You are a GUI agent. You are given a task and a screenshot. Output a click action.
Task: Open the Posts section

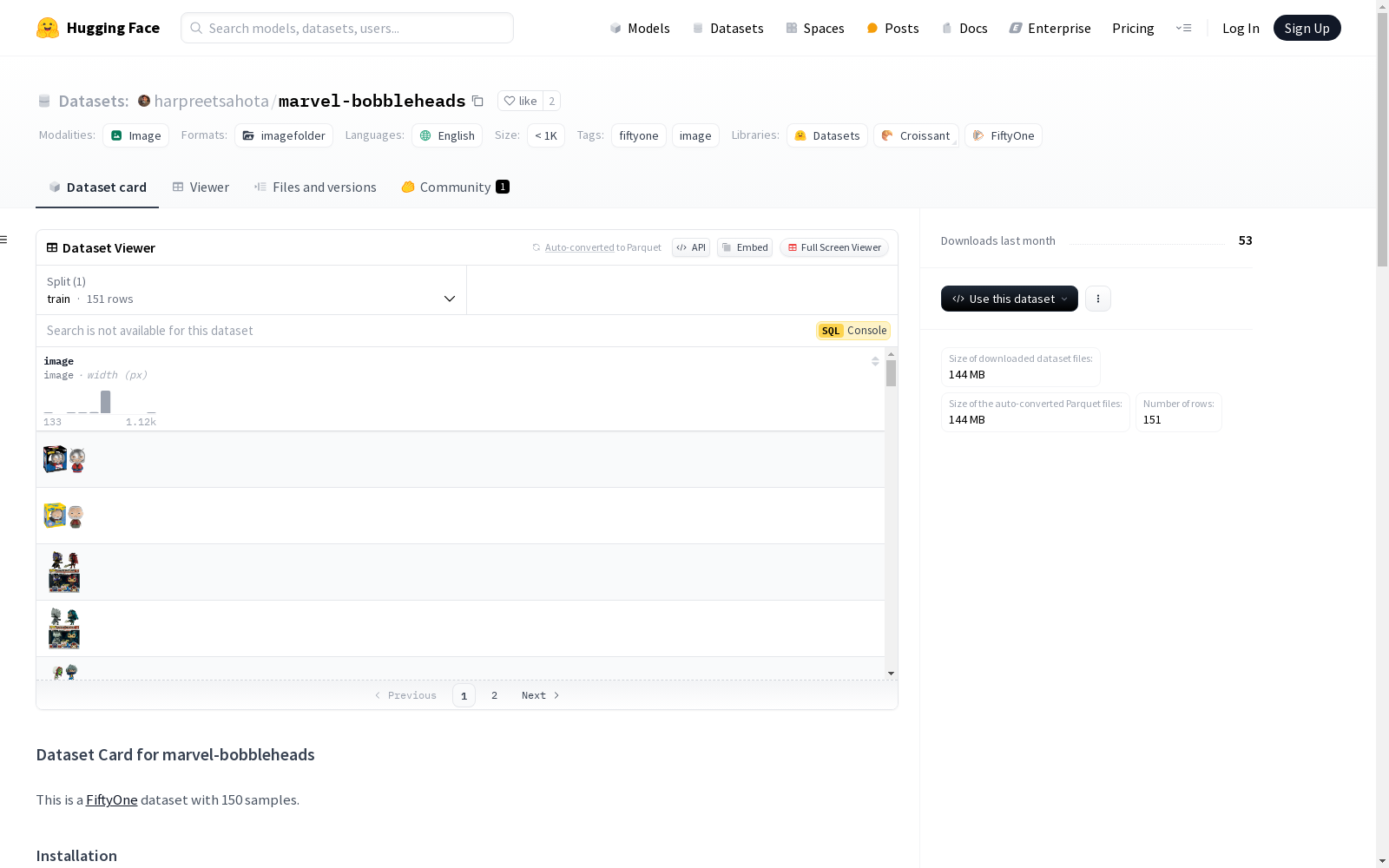click(x=892, y=28)
